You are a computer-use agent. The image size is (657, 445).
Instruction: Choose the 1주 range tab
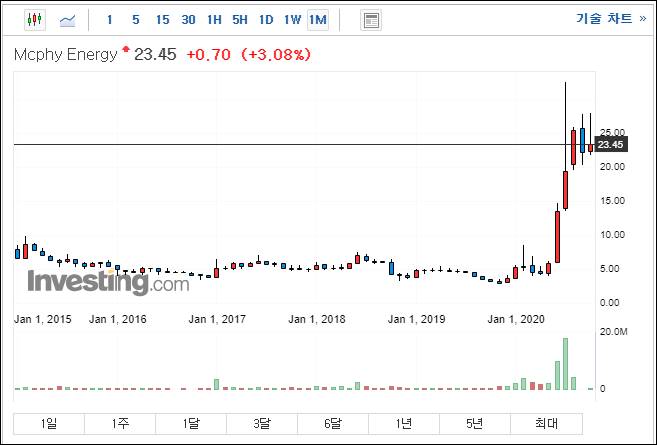[x=120, y=424]
